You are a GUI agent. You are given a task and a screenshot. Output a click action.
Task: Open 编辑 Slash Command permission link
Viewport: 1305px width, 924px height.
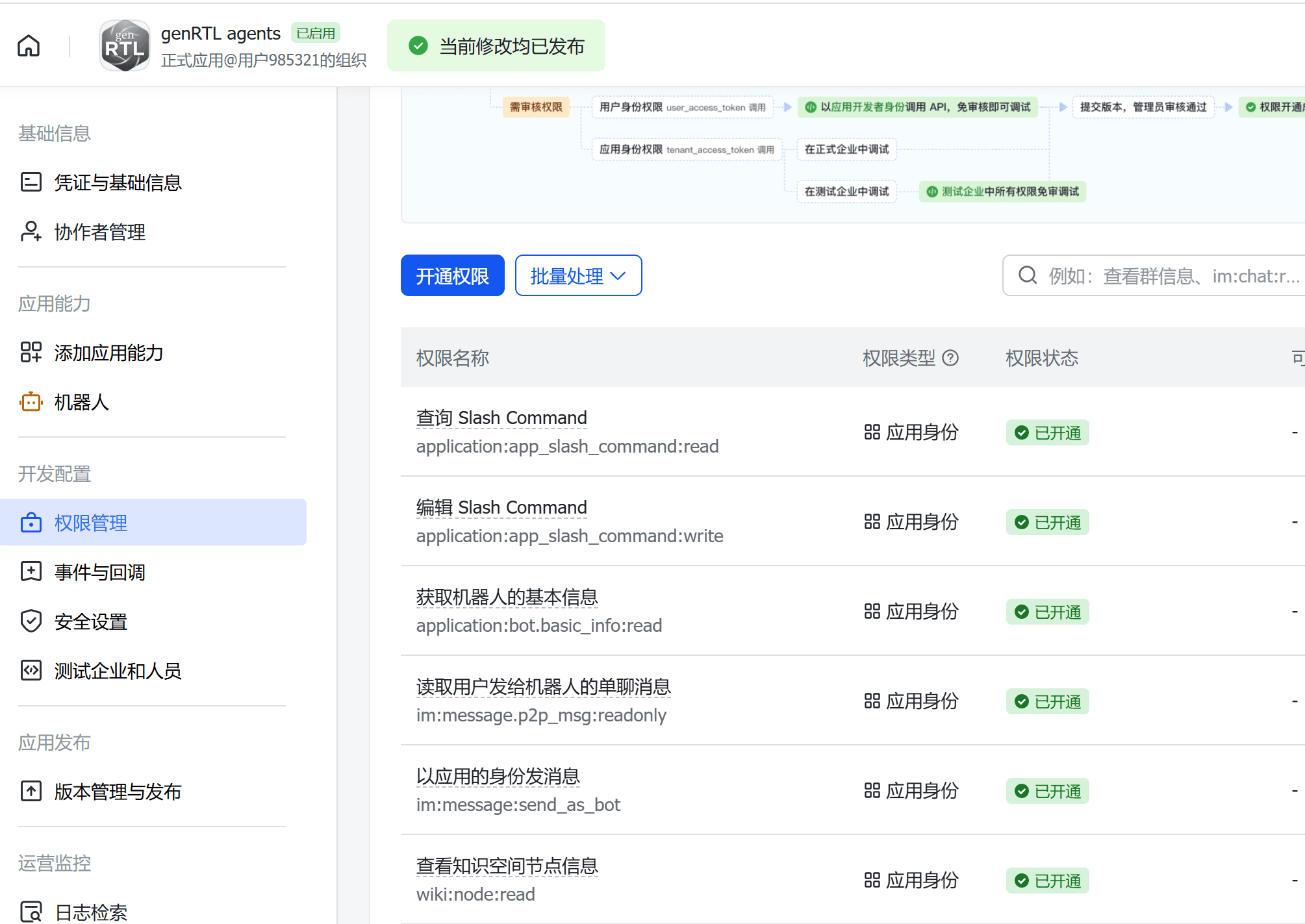(x=501, y=507)
